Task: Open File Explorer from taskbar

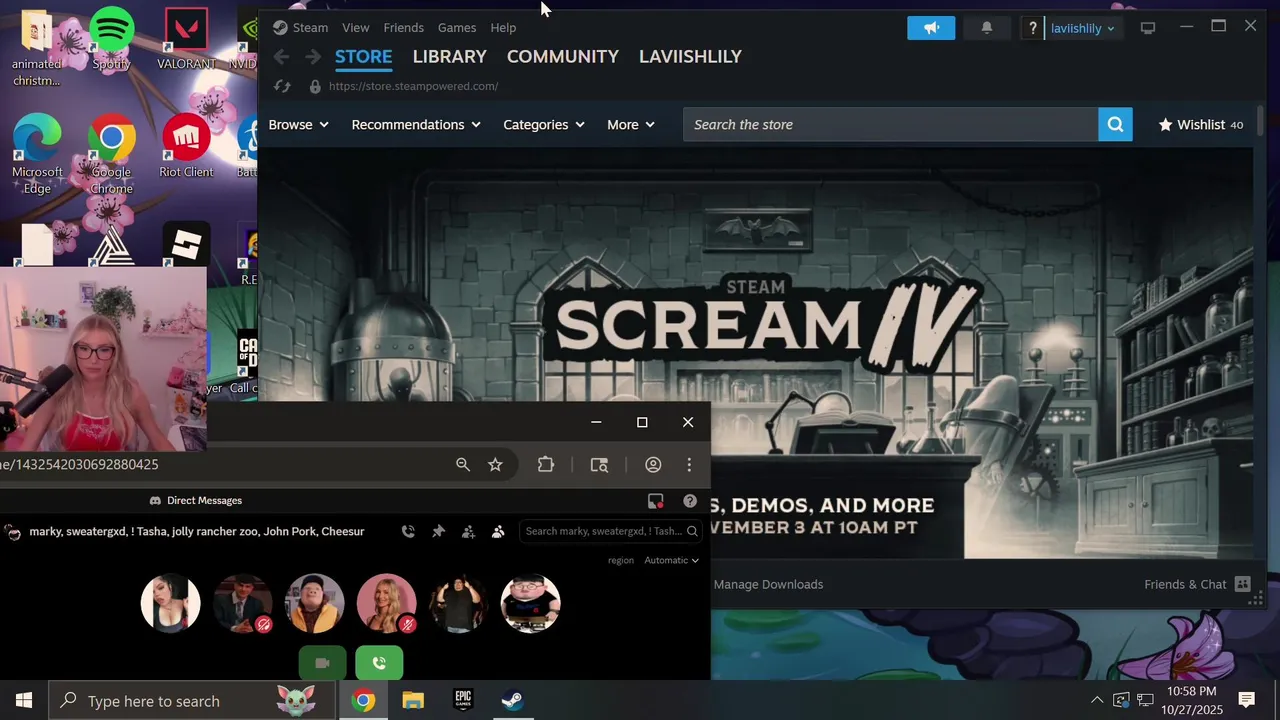Action: point(413,700)
